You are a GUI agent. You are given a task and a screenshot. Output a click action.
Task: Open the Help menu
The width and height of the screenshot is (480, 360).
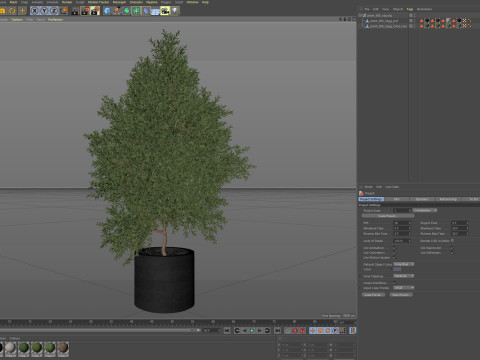[205, 2]
